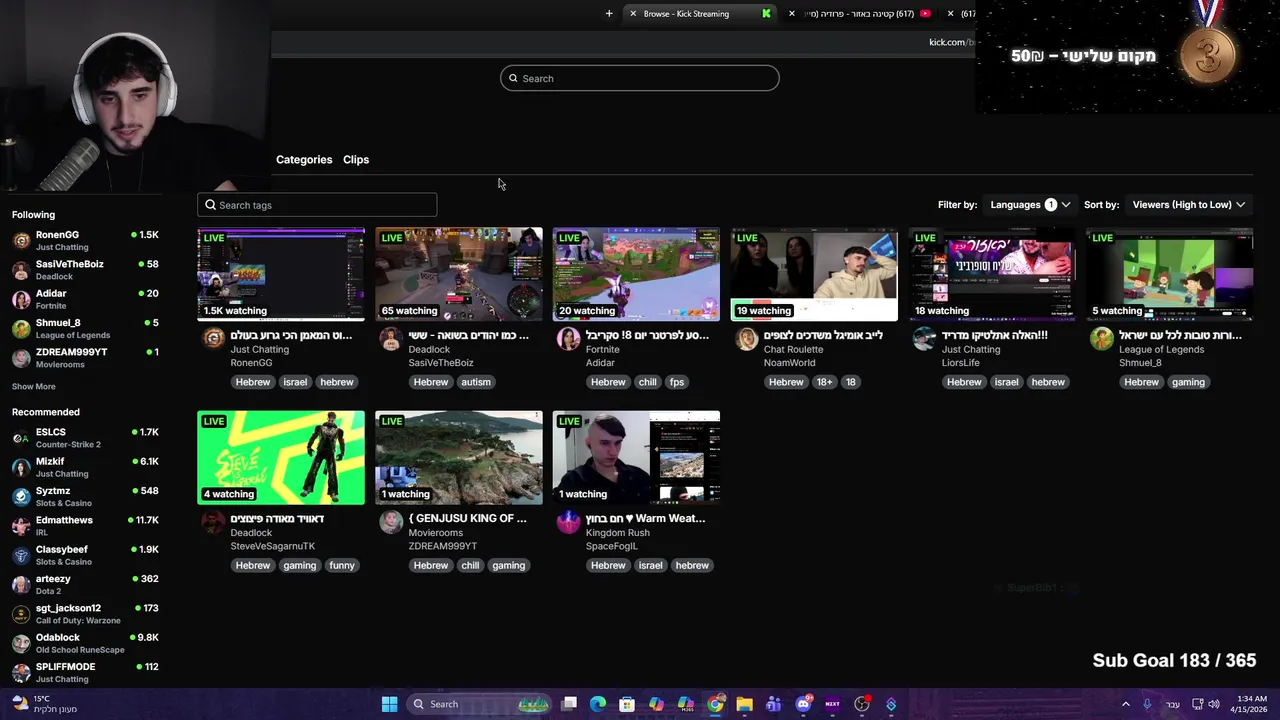
Task: Open Edmatthews channel avatar in Recommended
Action: click(x=21, y=526)
